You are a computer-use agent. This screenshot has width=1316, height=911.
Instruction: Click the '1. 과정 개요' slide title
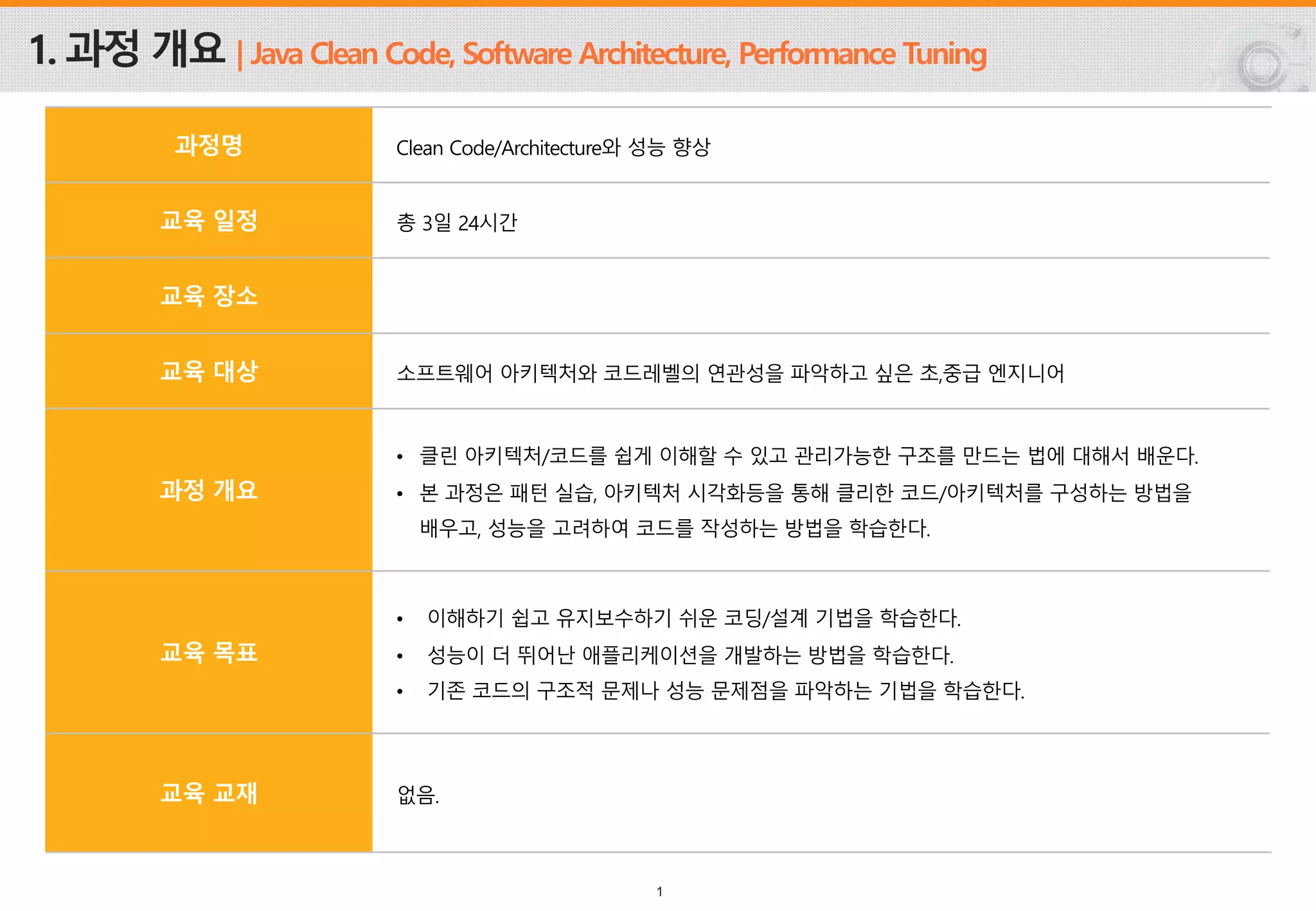pos(127,49)
